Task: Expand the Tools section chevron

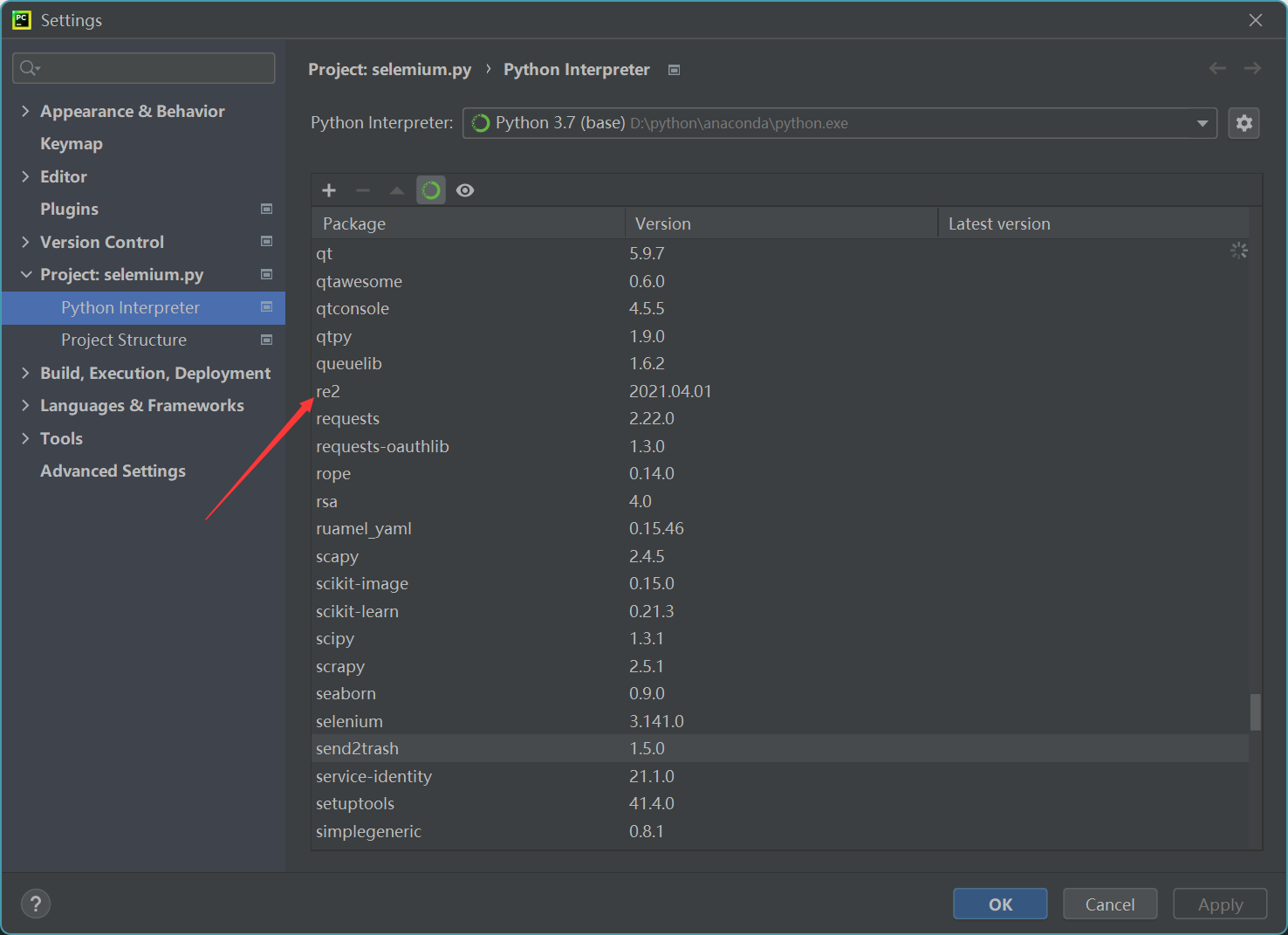Action: pyautogui.click(x=25, y=438)
